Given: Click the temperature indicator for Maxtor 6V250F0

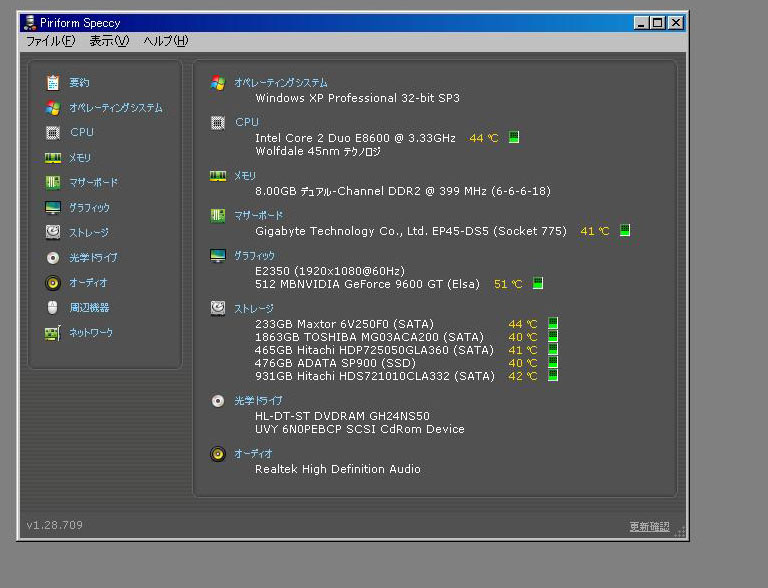Looking at the screenshot, I should [553, 323].
